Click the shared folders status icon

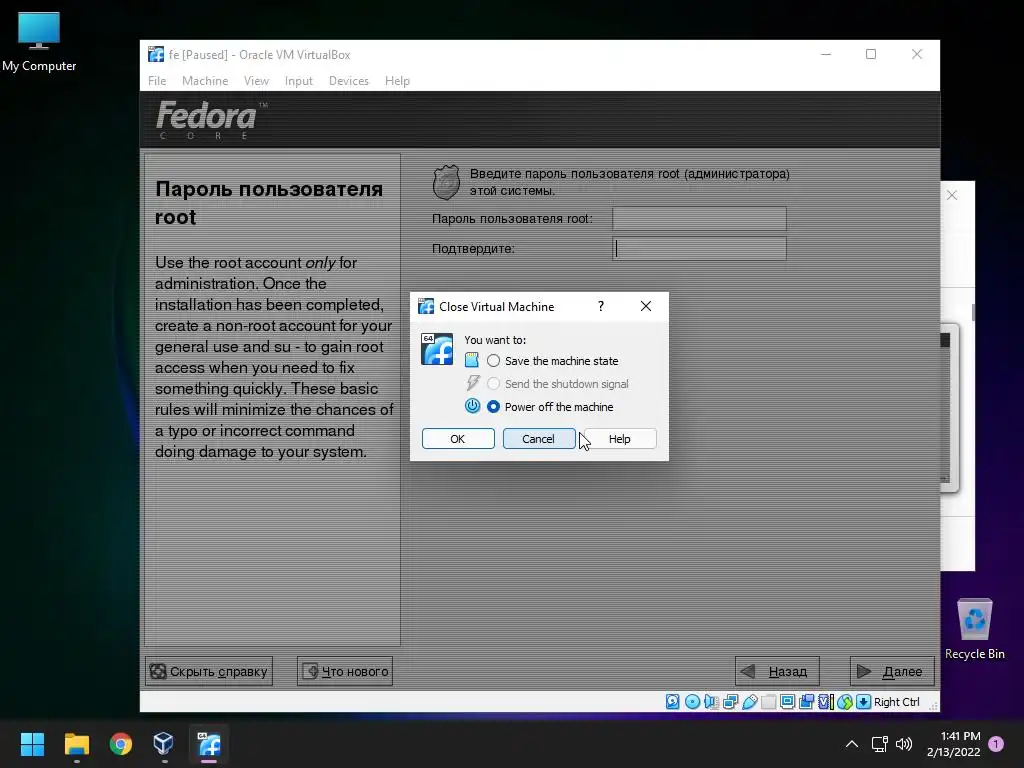[x=769, y=702]
